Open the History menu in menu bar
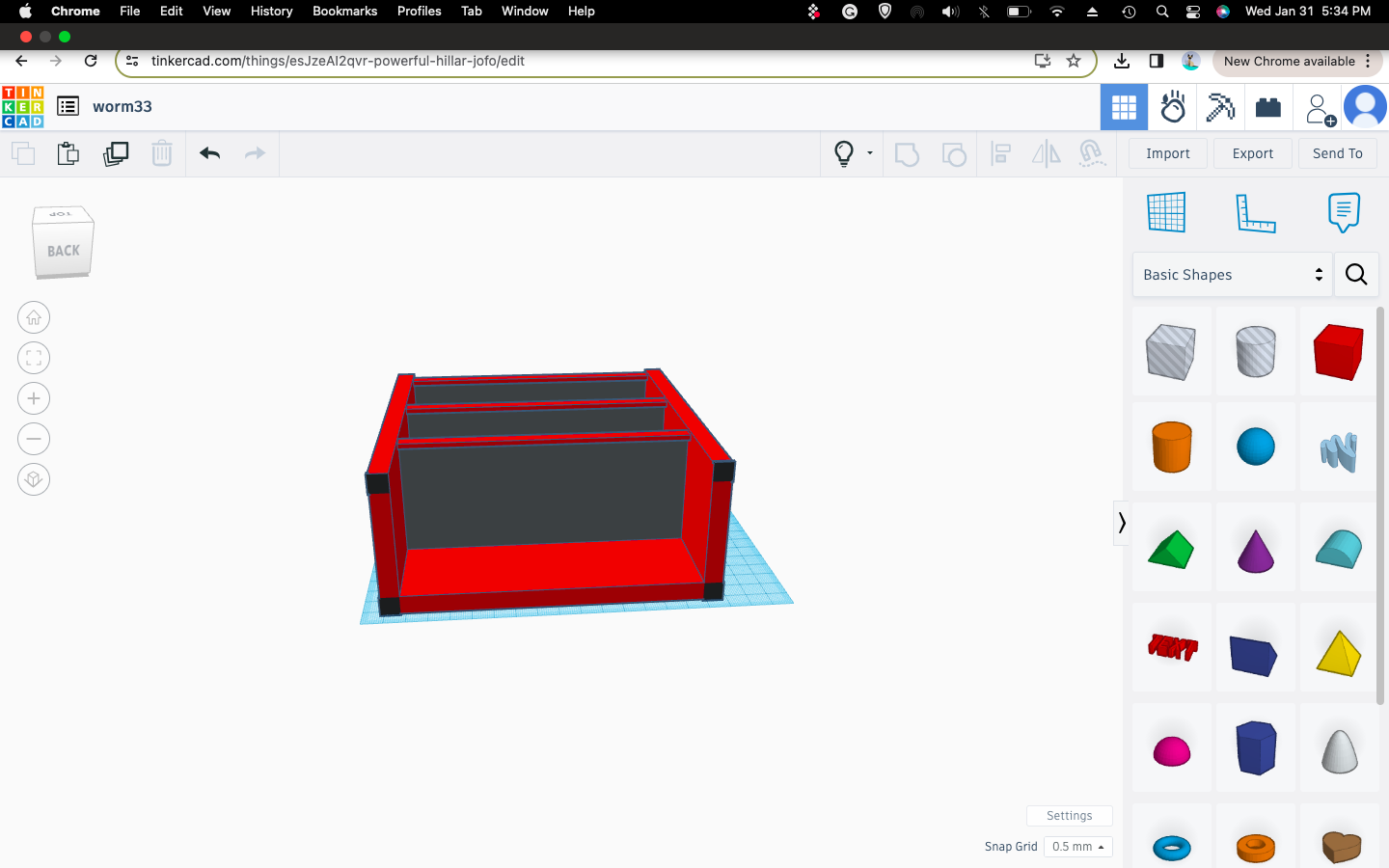This screenshot has width=1389, height=868. pyautogui.click(x=271, y=11)
